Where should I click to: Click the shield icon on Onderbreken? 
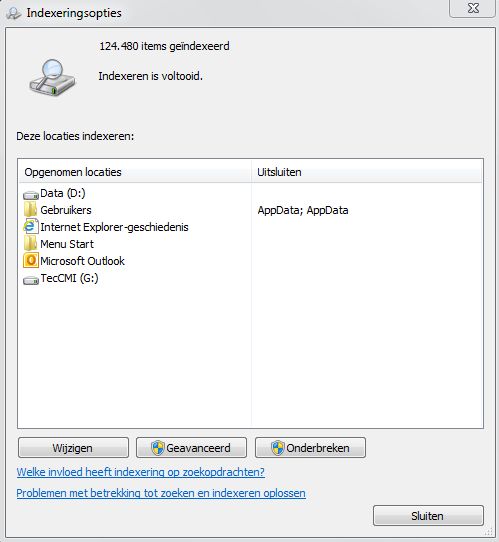277,448
